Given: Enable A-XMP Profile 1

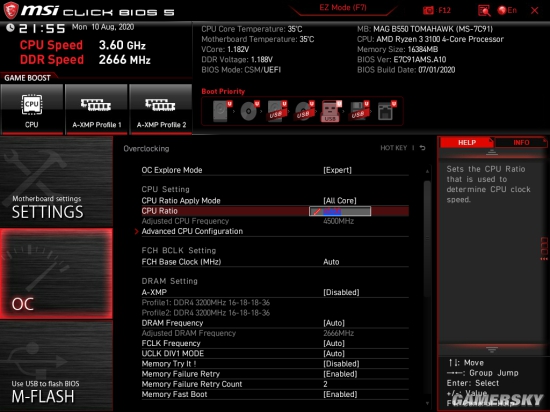Looking at the screenshot, I should tap(96, 109).
